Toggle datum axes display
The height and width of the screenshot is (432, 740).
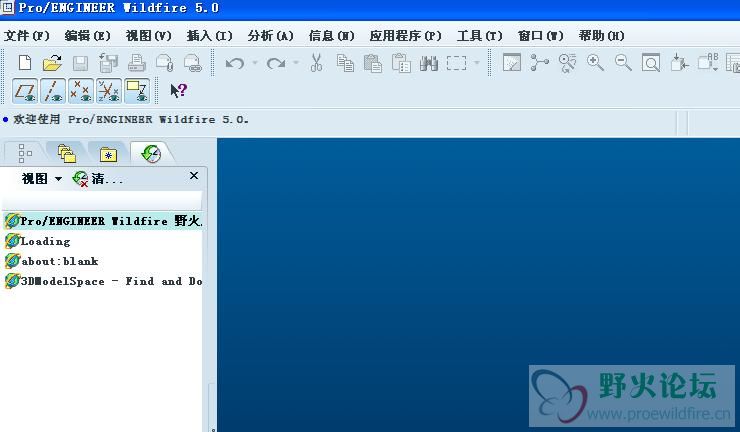point(53,91)
